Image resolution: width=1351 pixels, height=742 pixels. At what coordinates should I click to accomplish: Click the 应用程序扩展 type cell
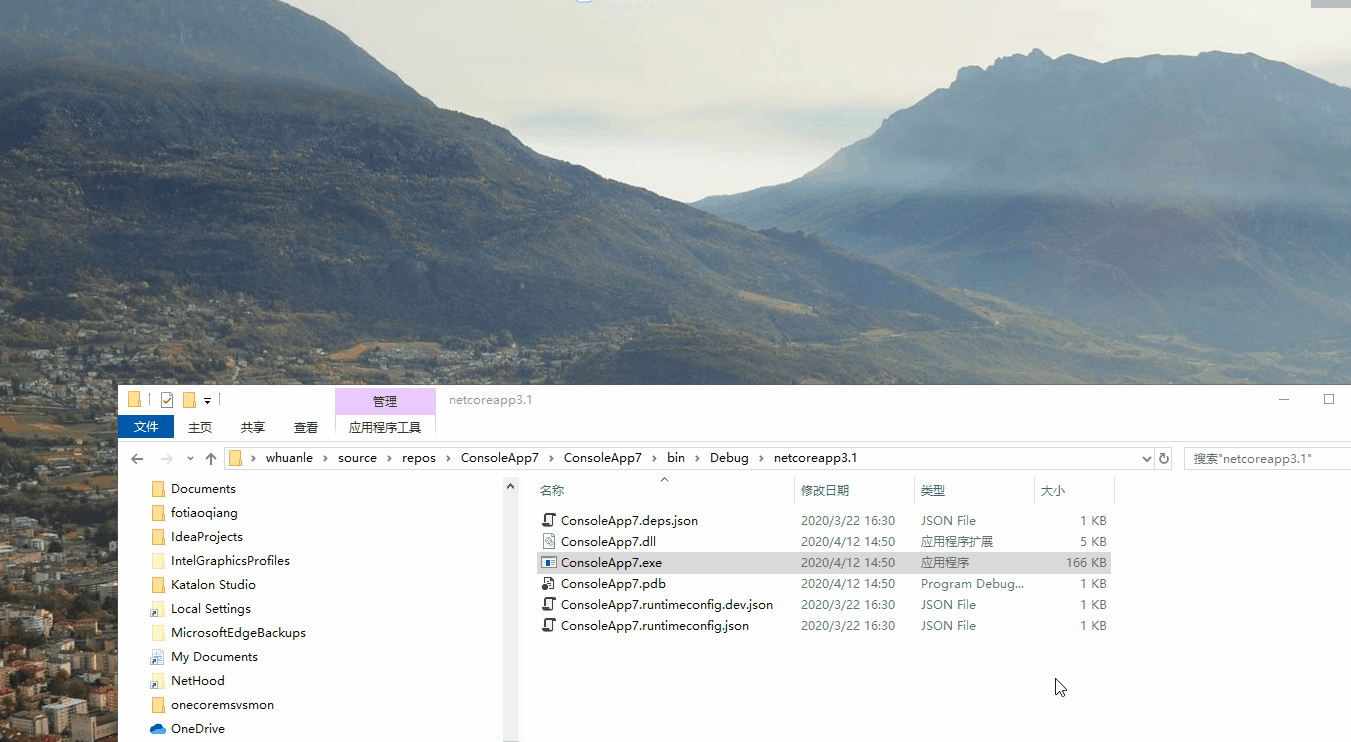click(x=956, y=542)
